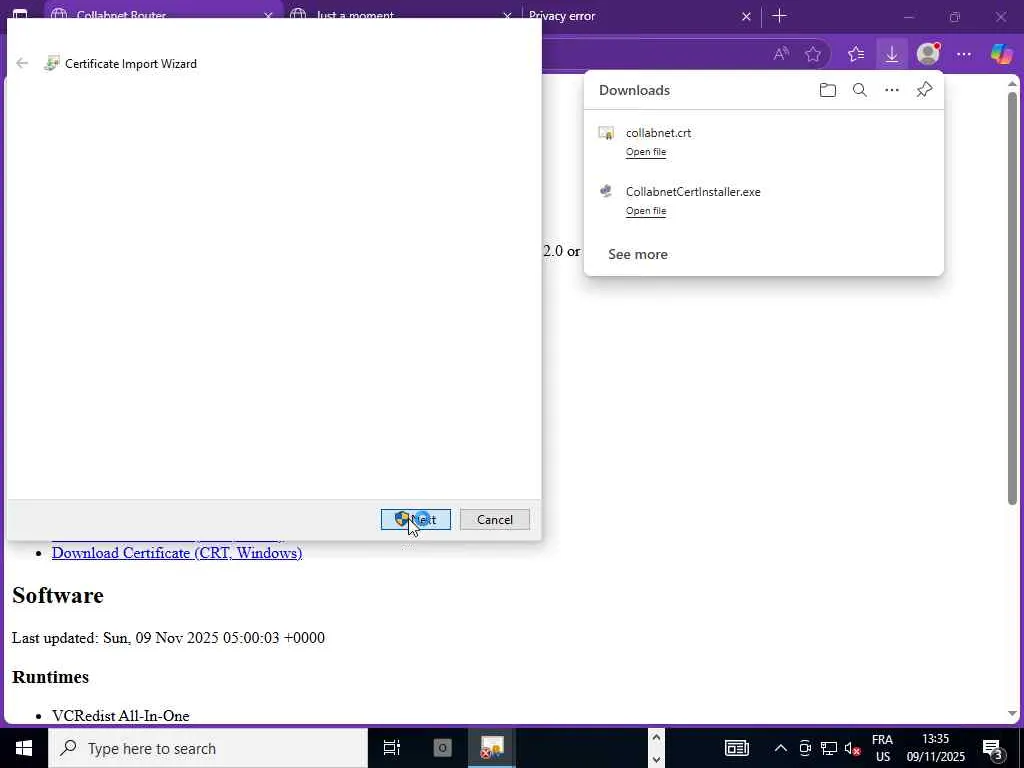Open Copilot icon in Edge toolbar
The height and width of the screenshot is (768, 1024).
(x=1001, y=54)
